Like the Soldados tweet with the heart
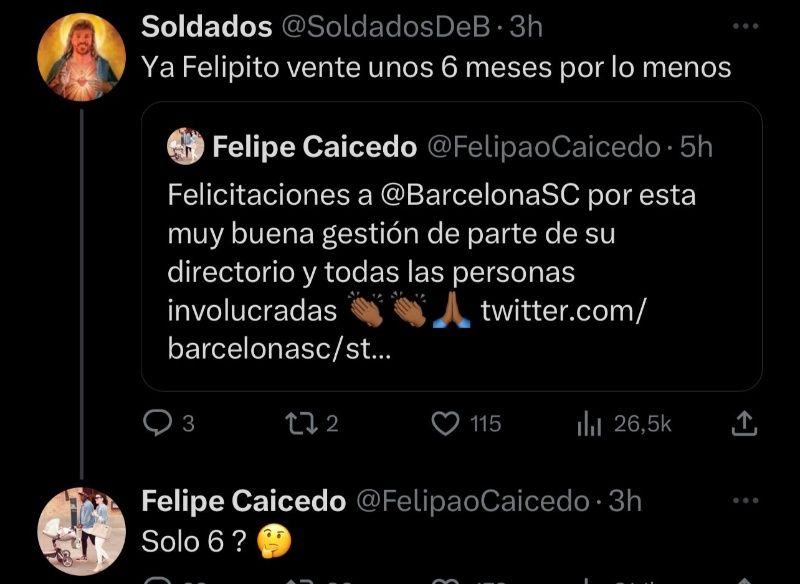Viewport: 800px width, 584px height. coord(446,424)
